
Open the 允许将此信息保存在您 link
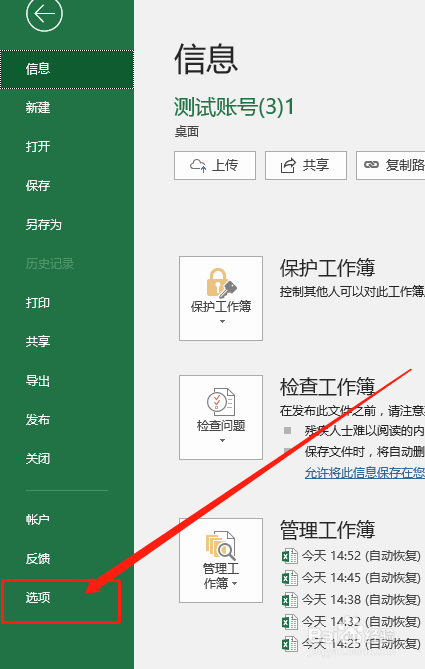click(x=365, y=472)
